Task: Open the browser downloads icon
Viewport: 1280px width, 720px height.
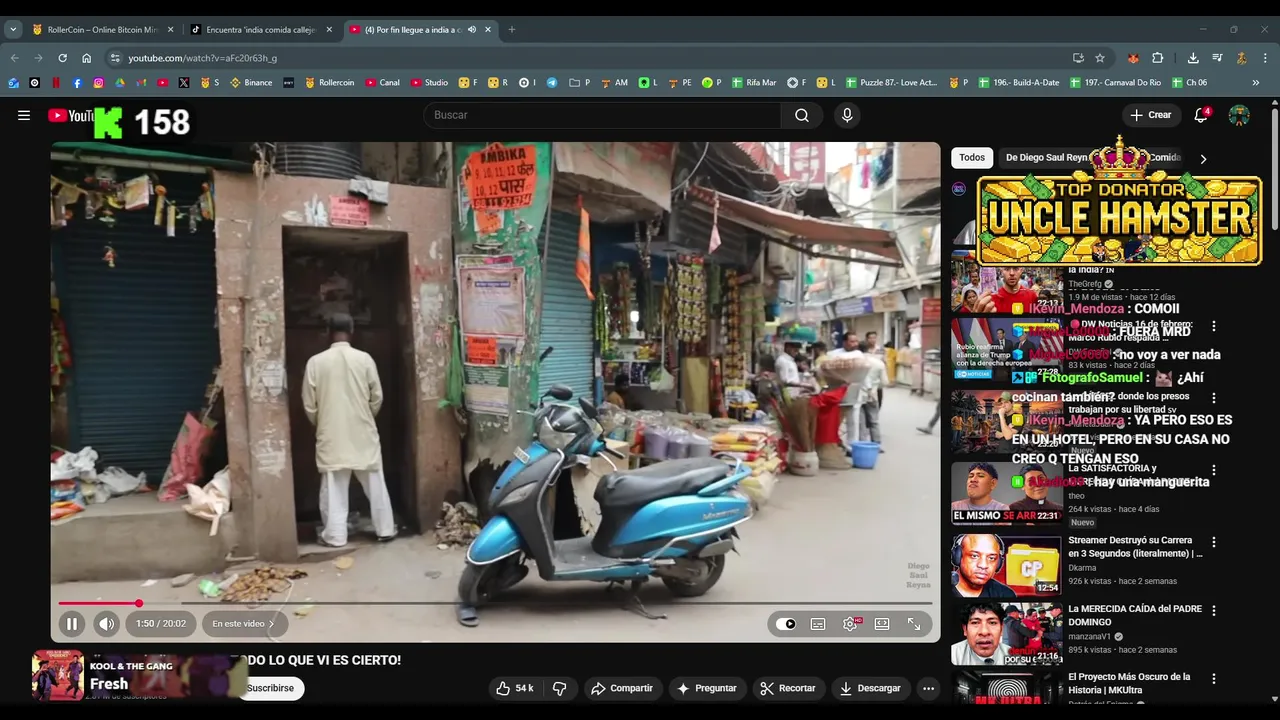Action: tap(1193, 58)
